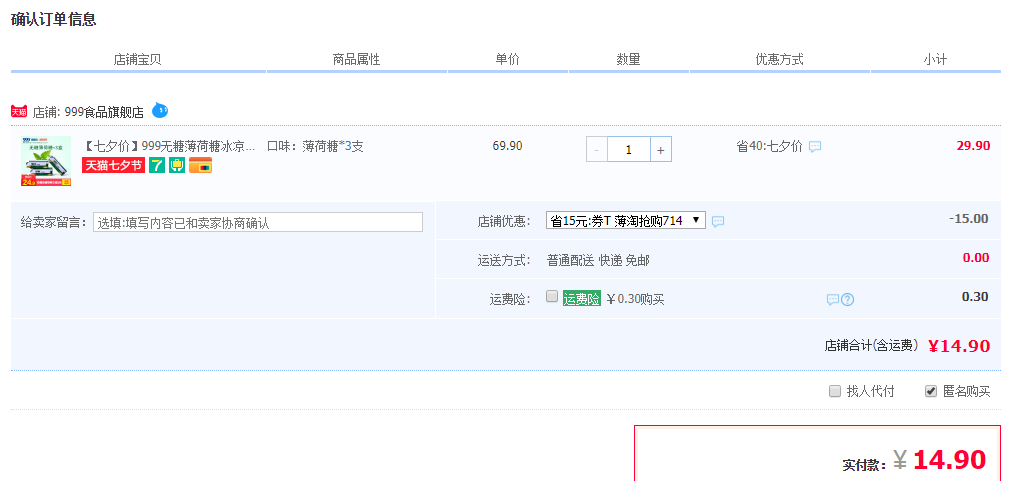
Task: Click comment icon in the 运费险 row
Action: click(832, 300)
